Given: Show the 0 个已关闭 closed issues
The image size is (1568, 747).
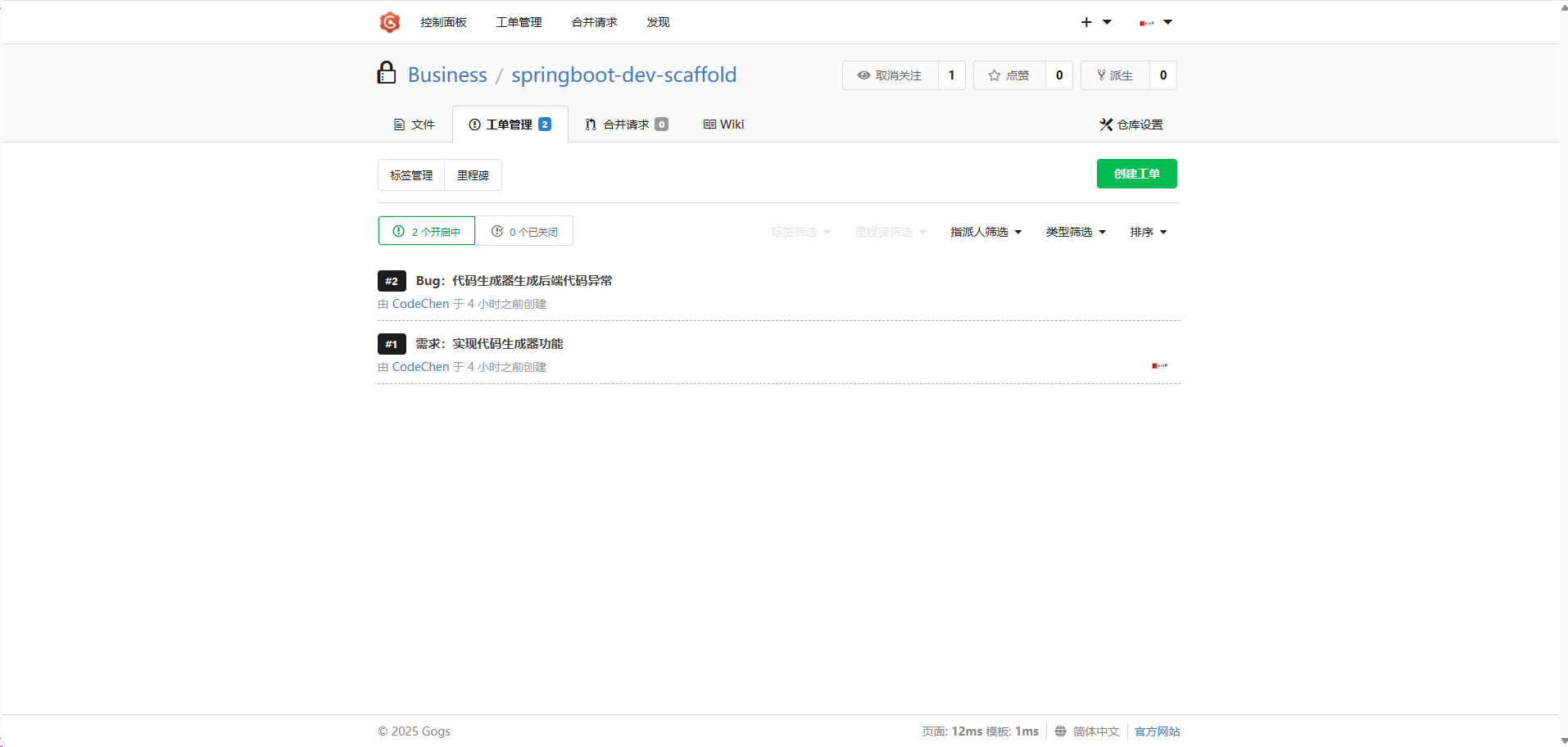Looking at the screenshot, I should pos(524,232).
